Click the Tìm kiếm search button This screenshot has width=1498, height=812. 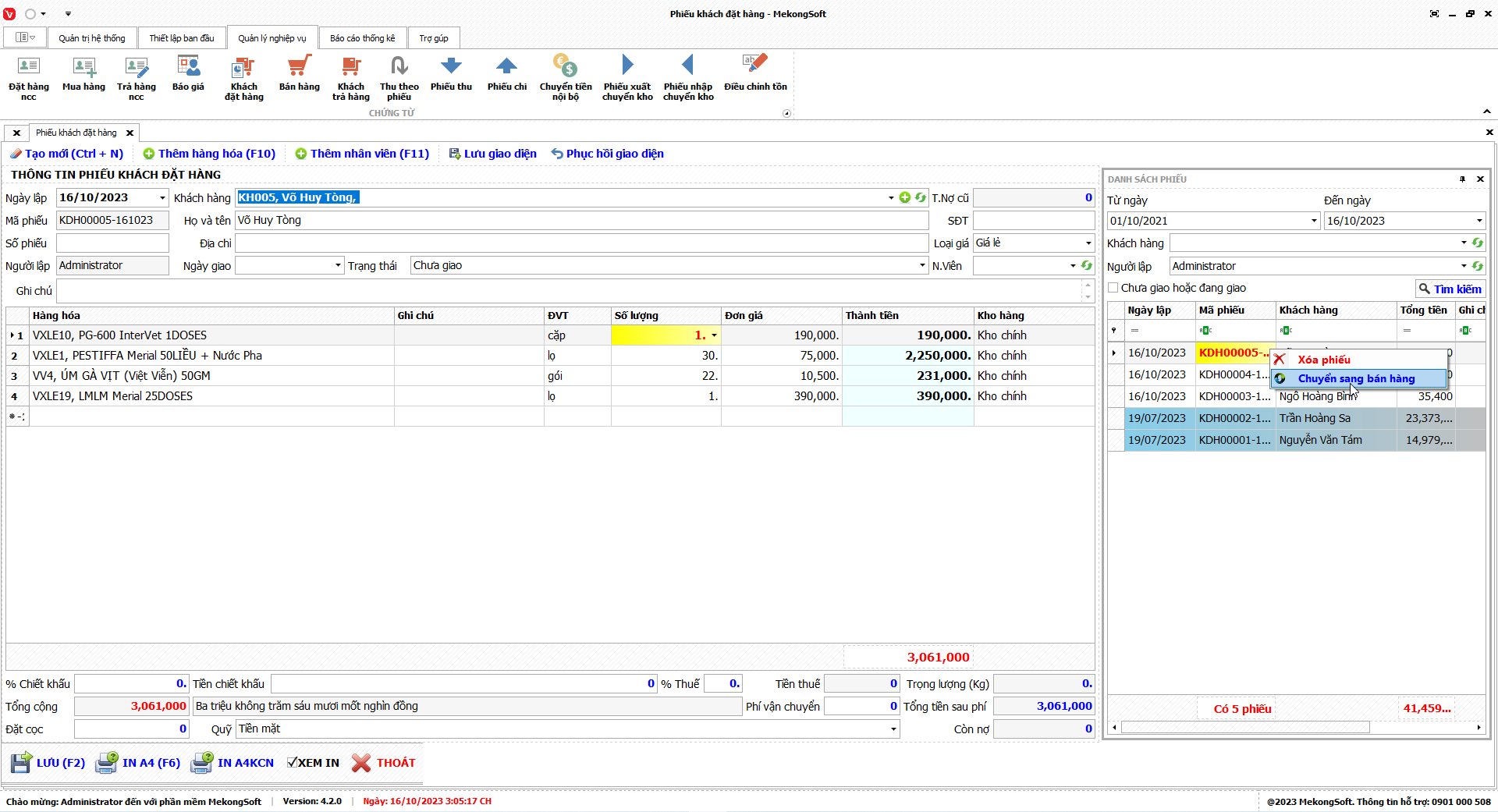pyautogui.click(x=1450, y=289)
